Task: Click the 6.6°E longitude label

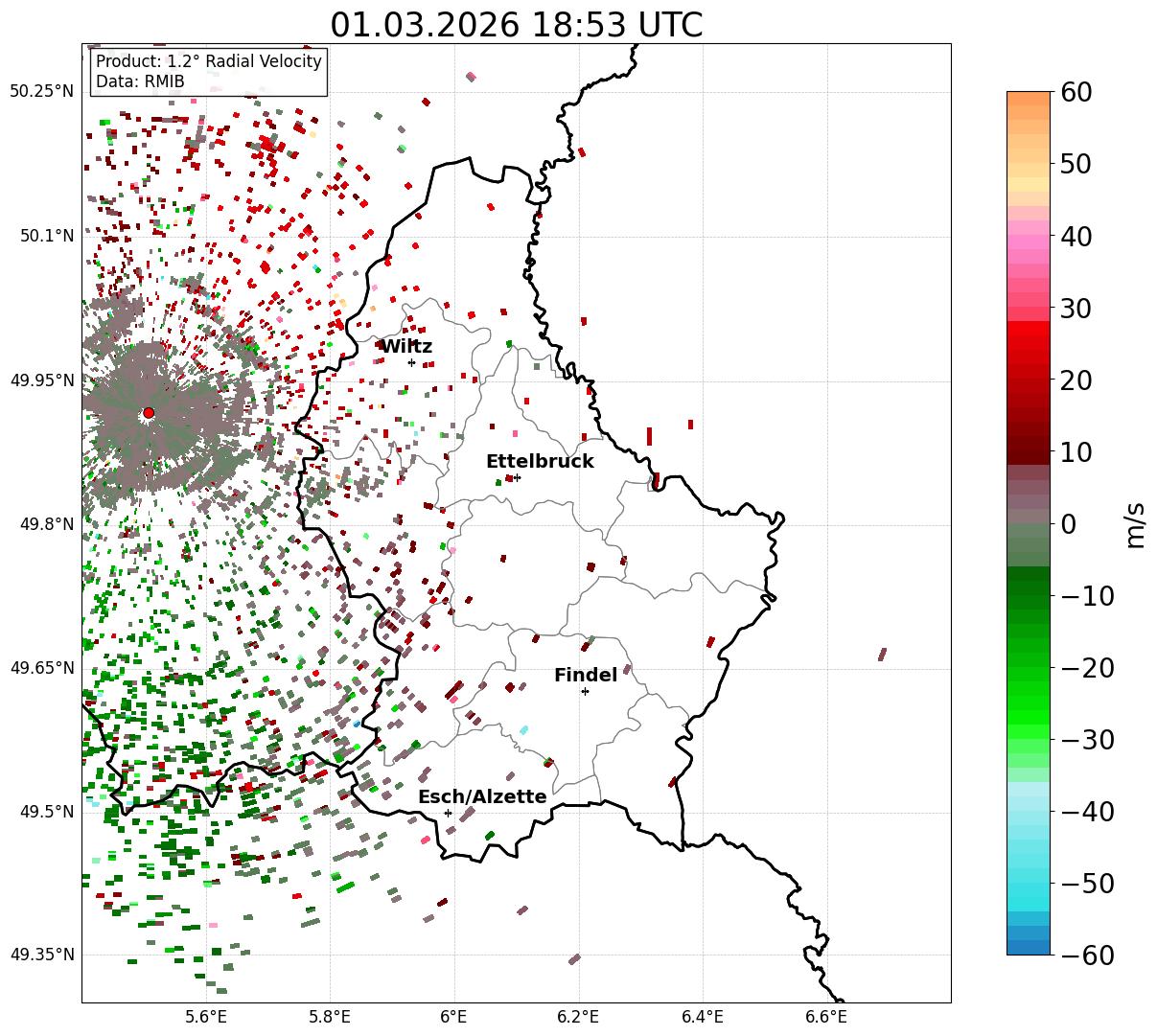Action: coord(825,1017)
